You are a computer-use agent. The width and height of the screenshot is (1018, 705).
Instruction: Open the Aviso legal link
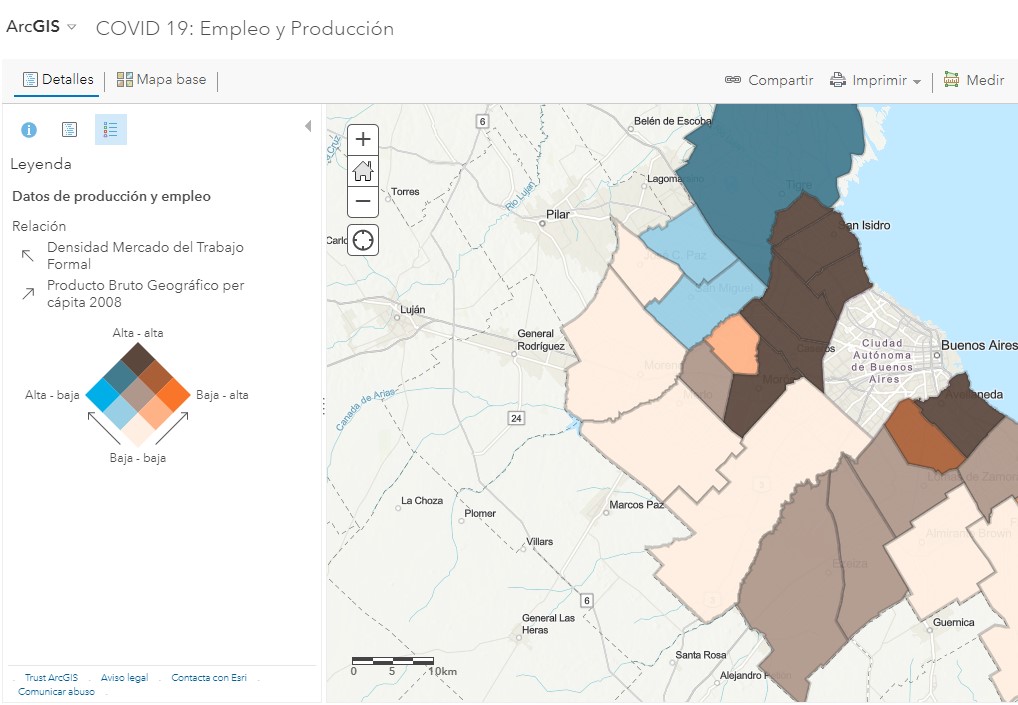124,678
